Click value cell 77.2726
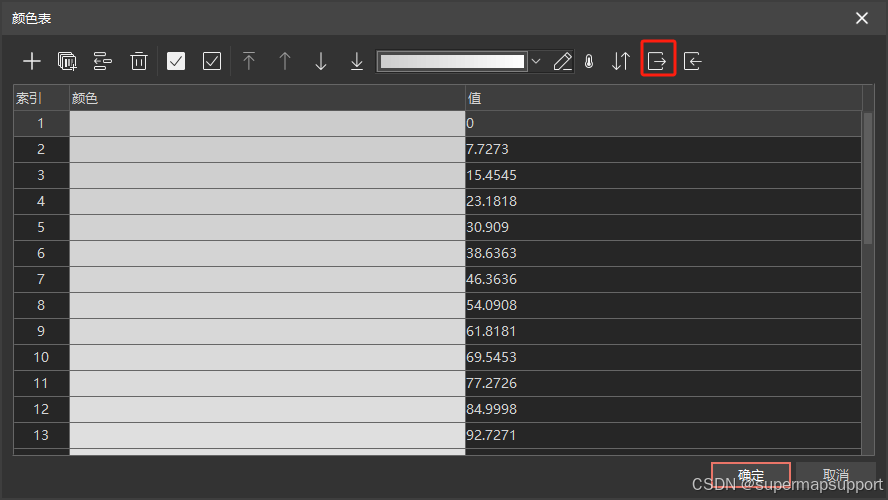Image resolution: width=888 pixels, height=500 pixels. point(663,384)
